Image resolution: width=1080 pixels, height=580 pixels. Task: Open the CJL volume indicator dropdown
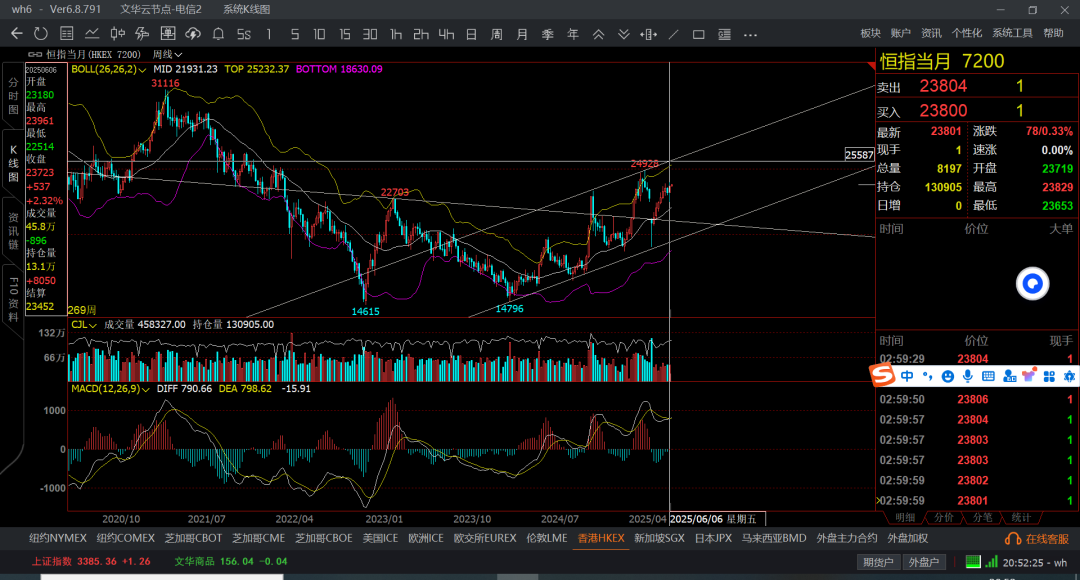tap(84, 324)
